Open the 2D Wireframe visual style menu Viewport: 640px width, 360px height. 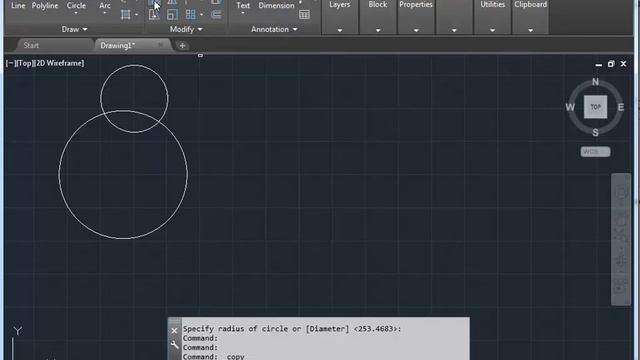(x=60, y=63)
